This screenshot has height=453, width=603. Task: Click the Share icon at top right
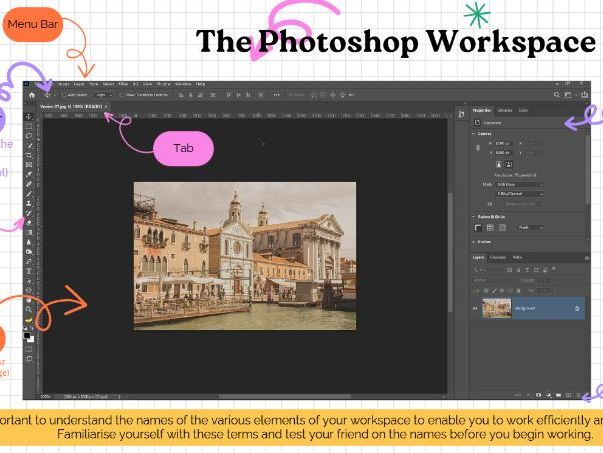point(585,95)
